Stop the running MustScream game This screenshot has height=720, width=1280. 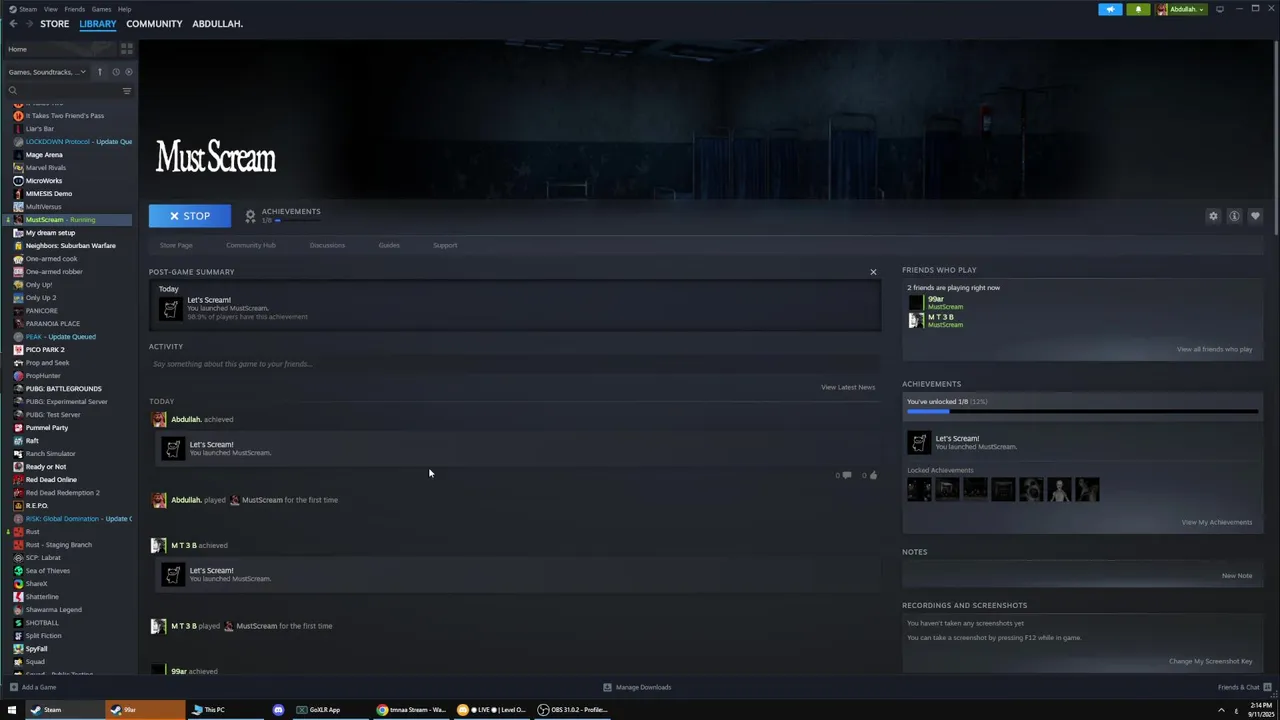pyautogui.click(x=190, y=216)
